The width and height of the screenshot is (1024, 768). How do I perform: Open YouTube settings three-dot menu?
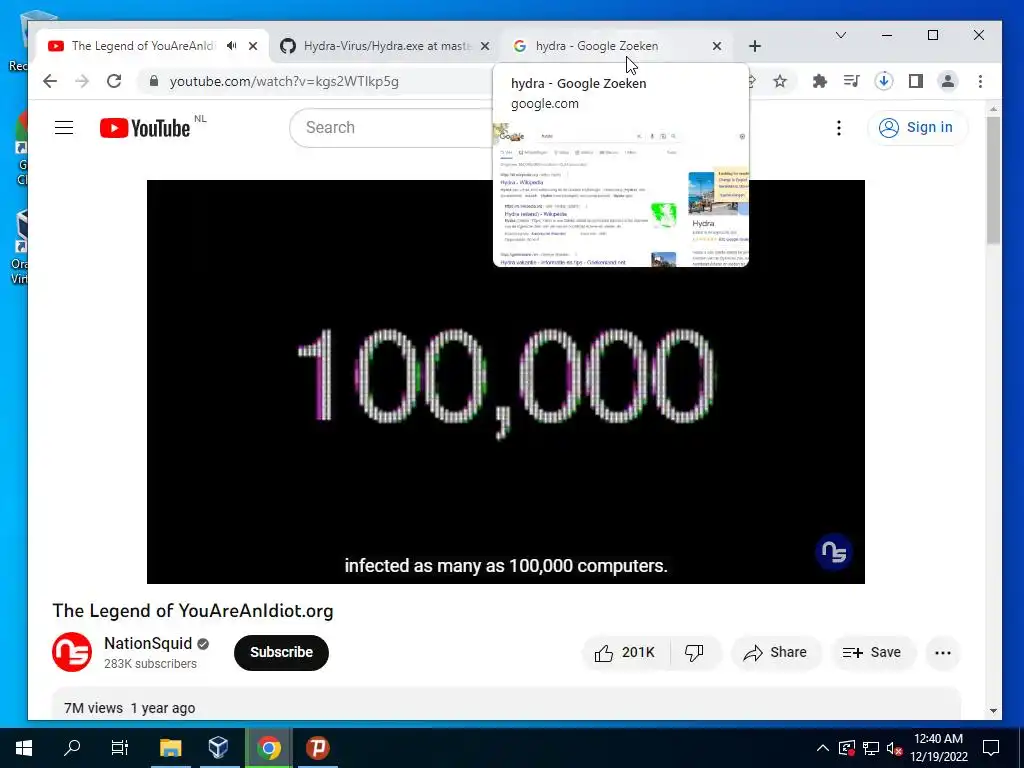click(839, 127)
